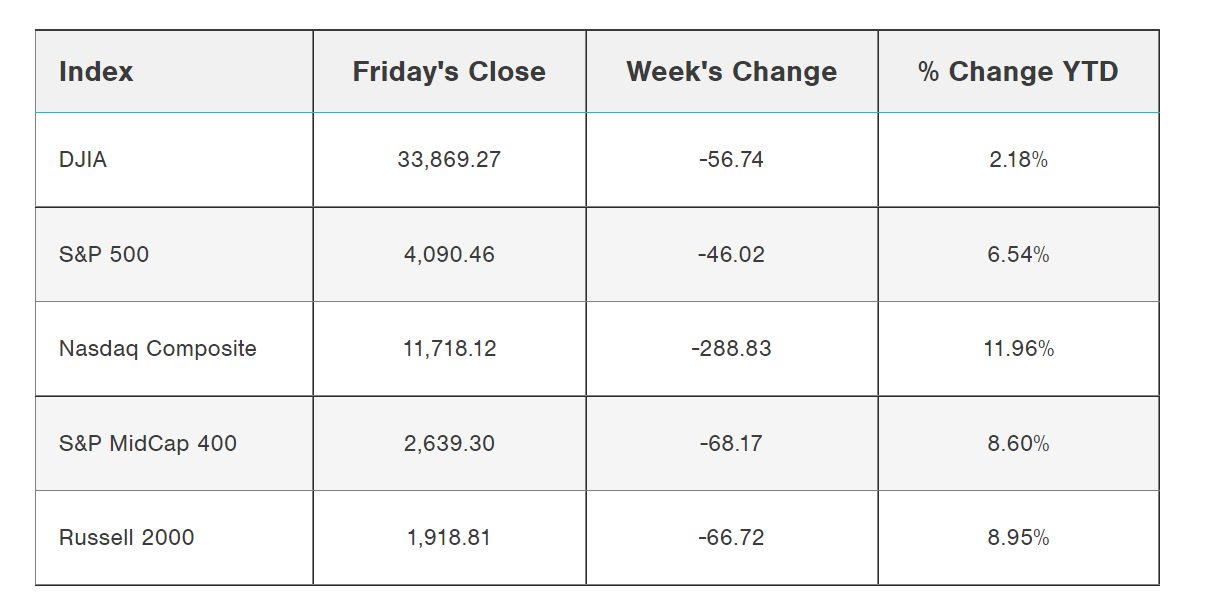Select the Russell 2000 row label
This screenshot has width=1208, height=606.
pyautogui.click(x=127, y=537)
